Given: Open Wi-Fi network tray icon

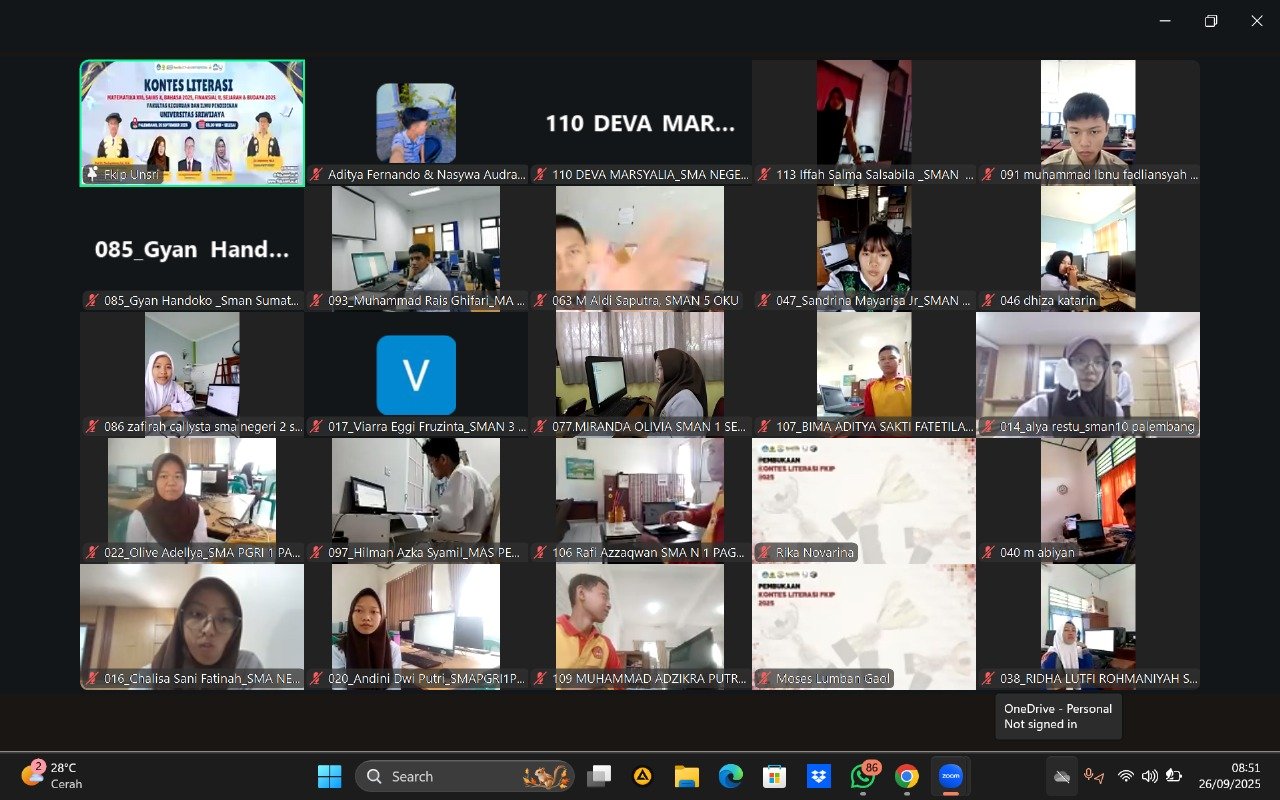Looking at the screenshot, I should pyautogui.click(x=1126, y=776).
